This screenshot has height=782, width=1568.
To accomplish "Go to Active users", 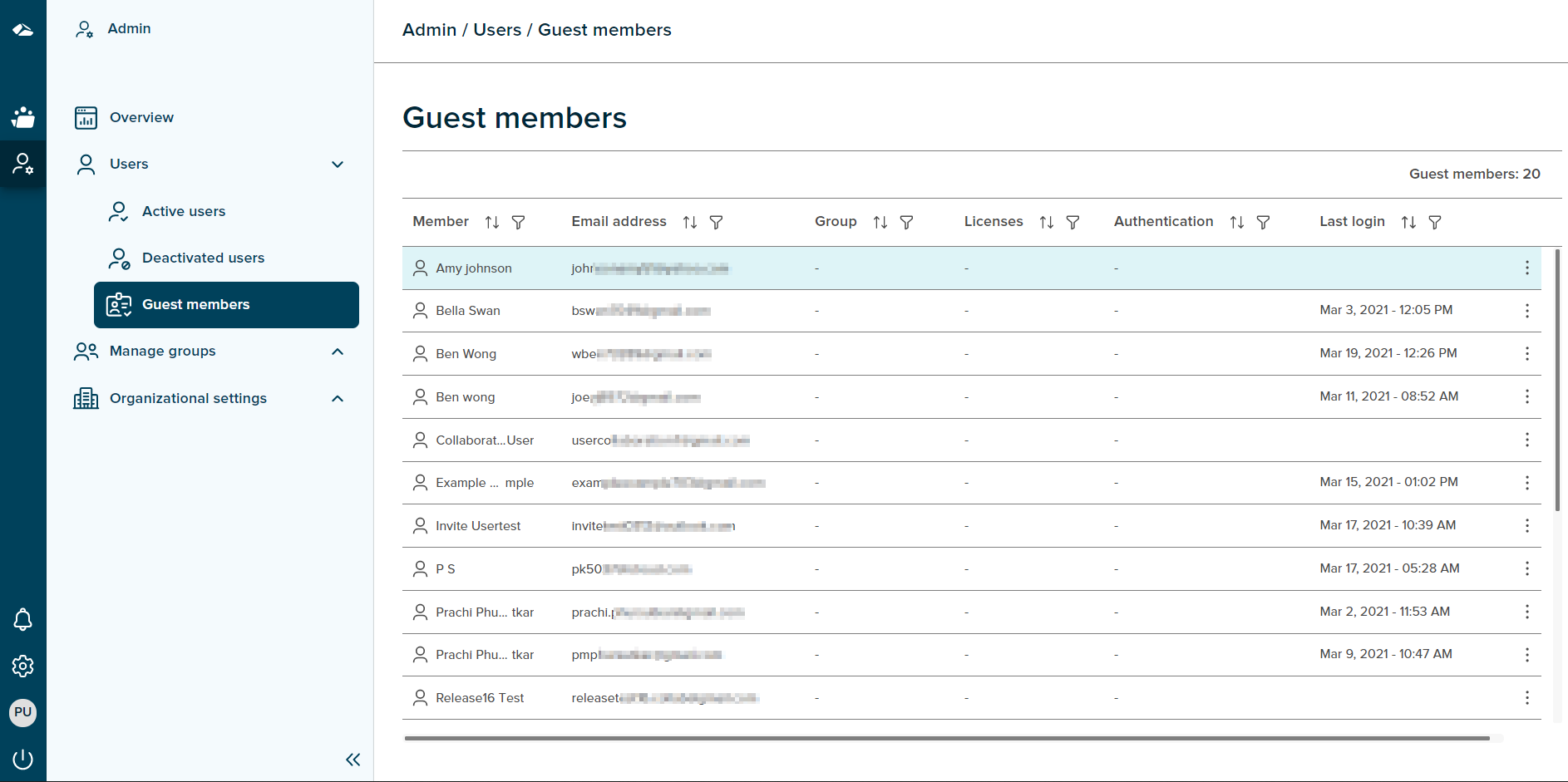I will pyautogui.click(x=184, y=211).
